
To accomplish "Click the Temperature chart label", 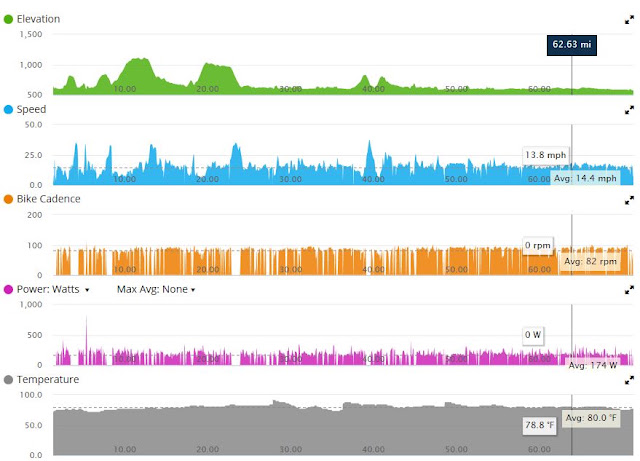I will click(x=48, y=380).
